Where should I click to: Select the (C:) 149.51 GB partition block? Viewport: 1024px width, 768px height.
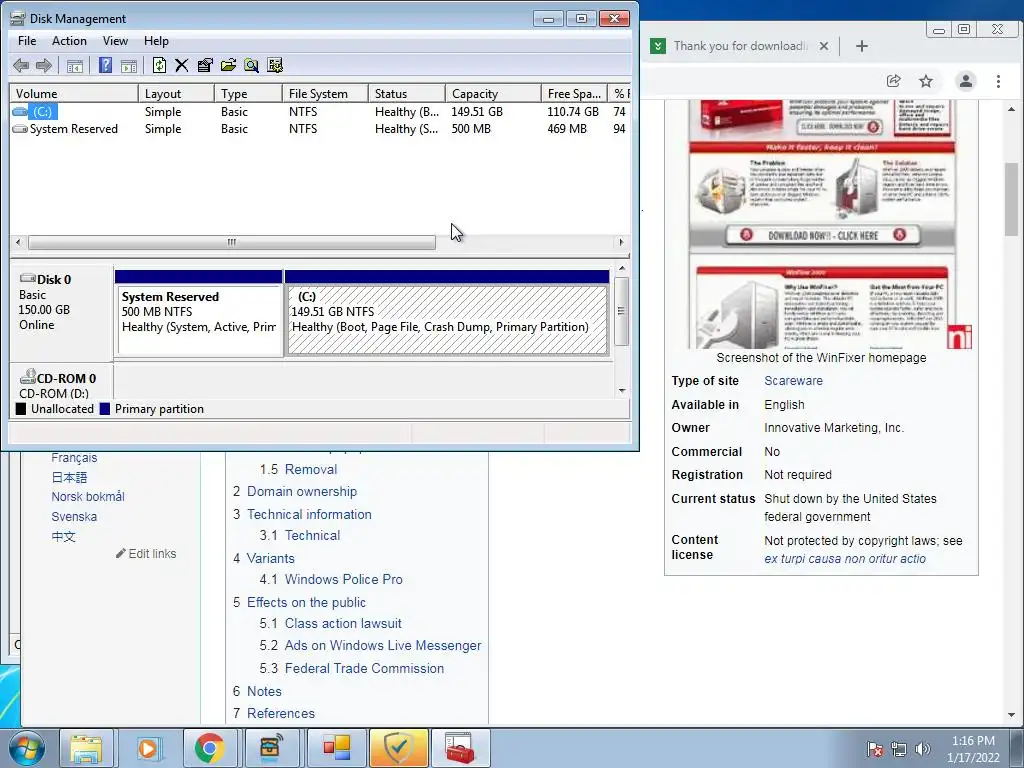(x=447, y=313)
